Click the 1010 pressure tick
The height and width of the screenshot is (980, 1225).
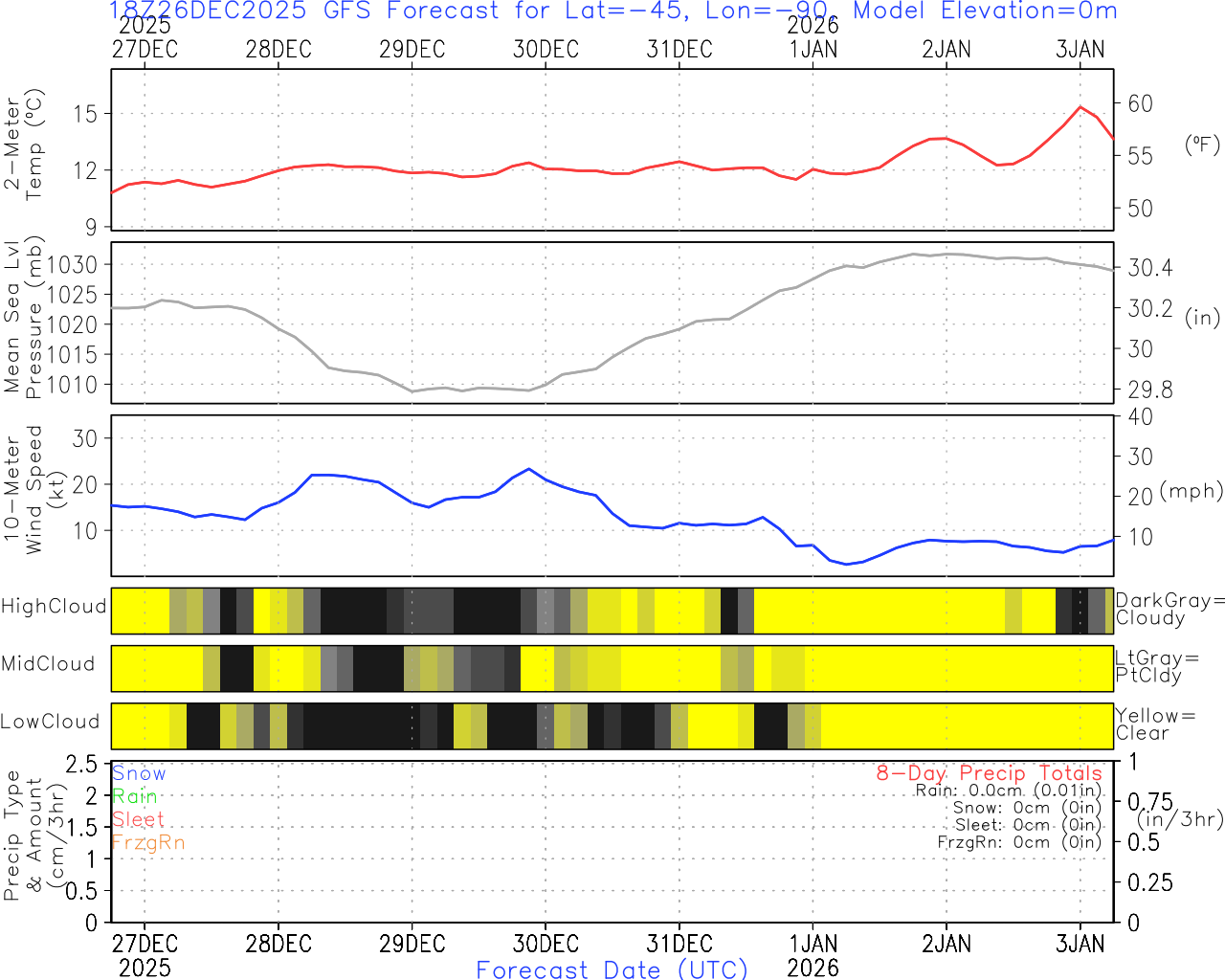(x=73, y=385)
